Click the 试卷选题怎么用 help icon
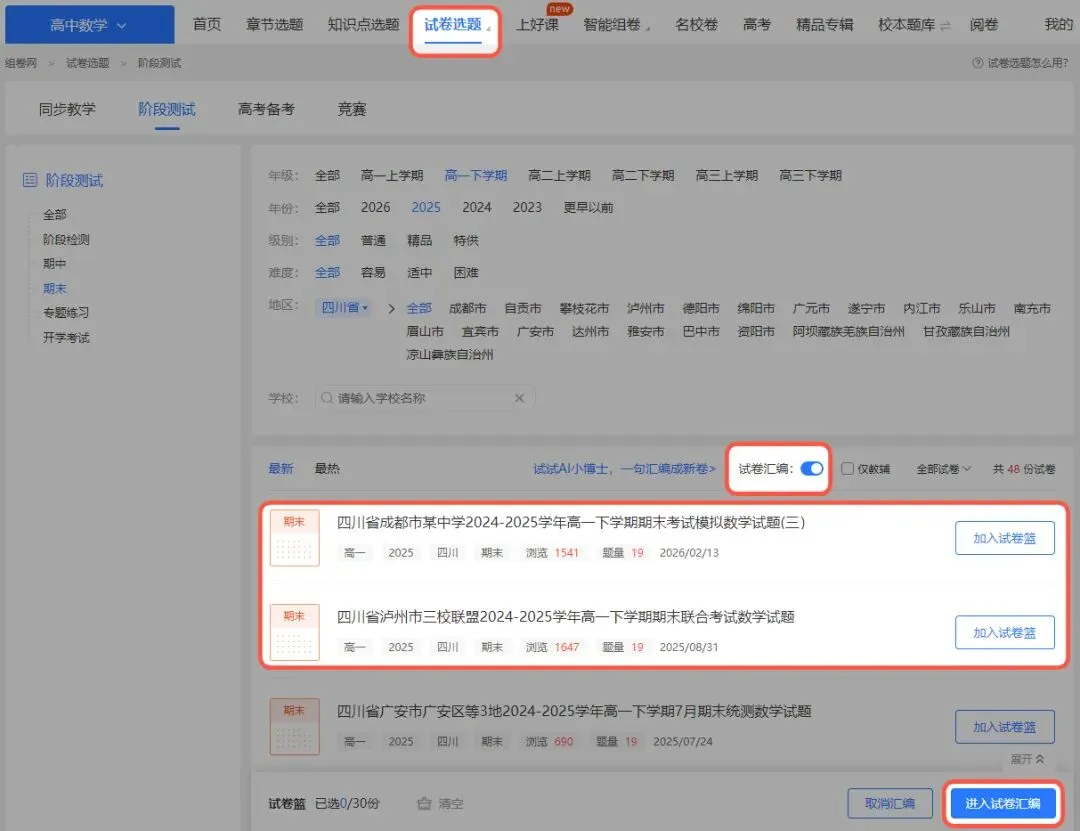This screenshot has height=831, width=1080. (x=977, y=63)
